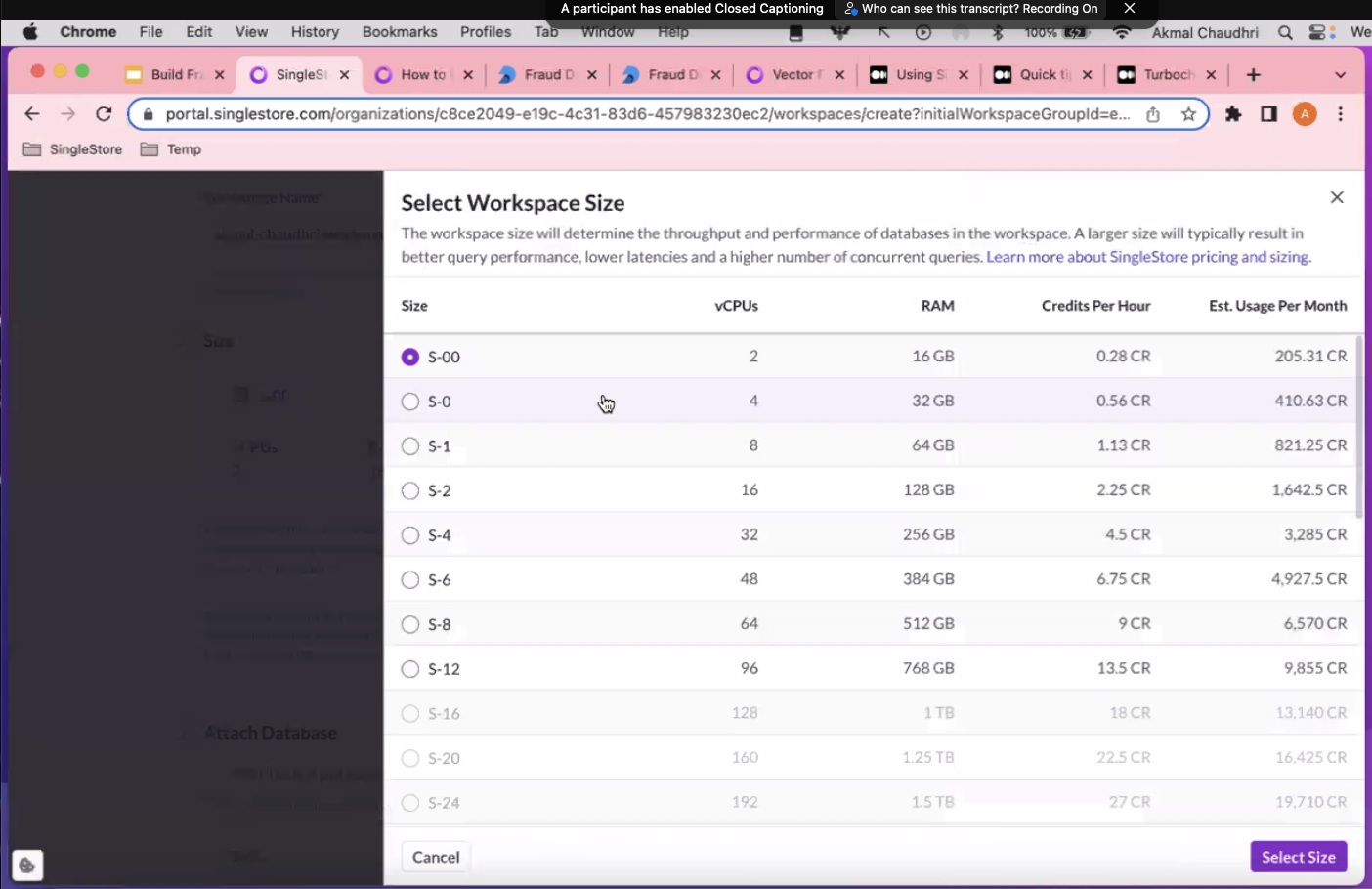Open macOS Spotlight search icon

[1285, 32]
